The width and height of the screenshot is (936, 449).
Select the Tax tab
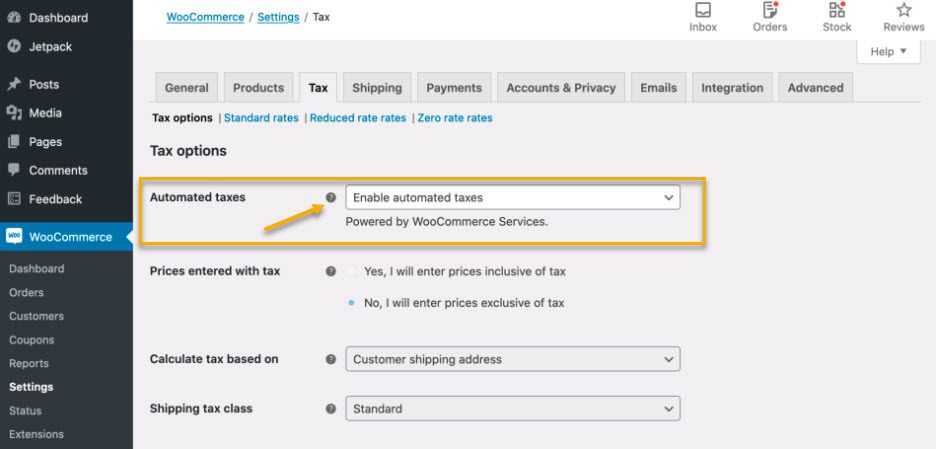(x=318, y=88)
